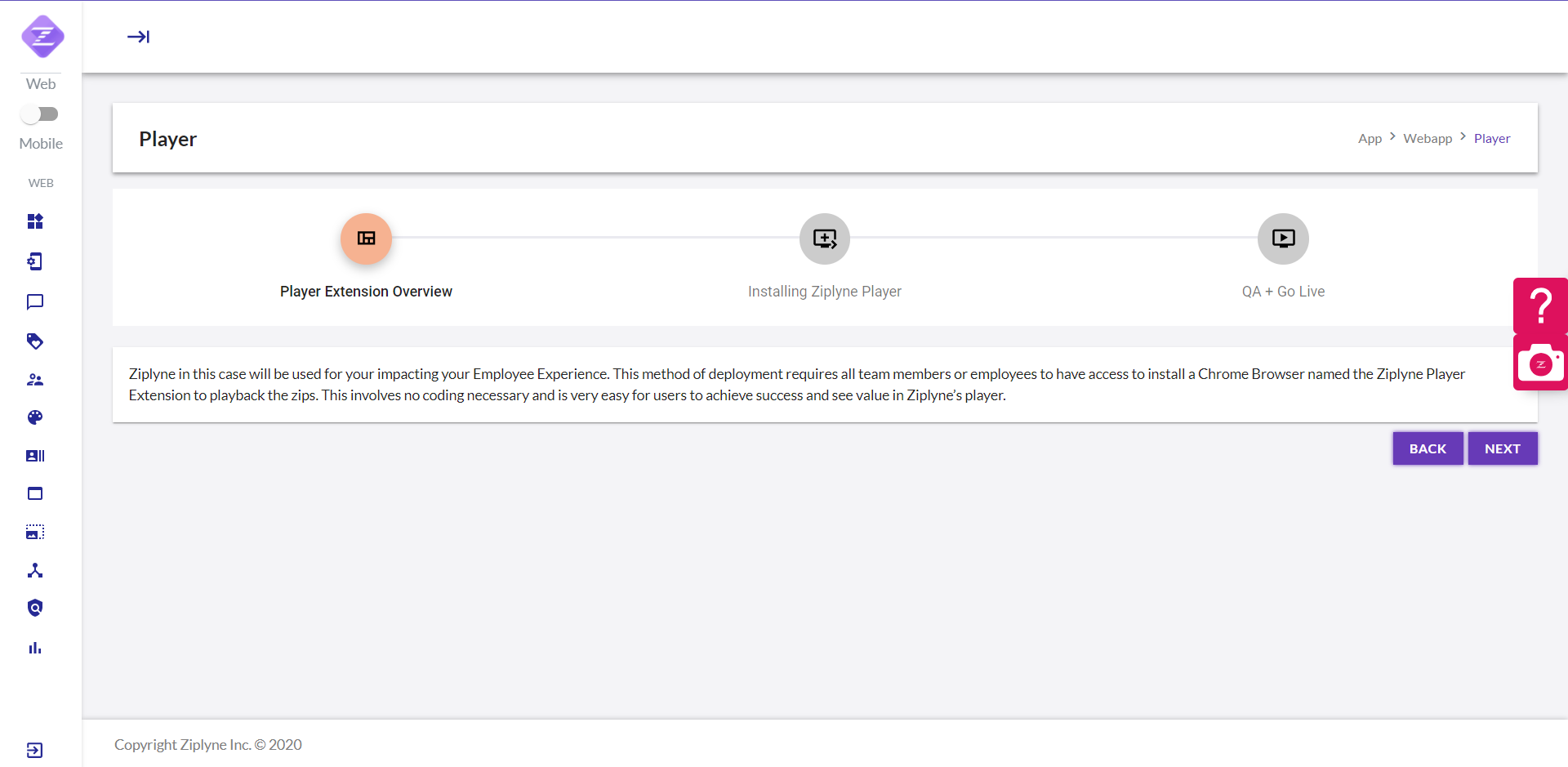Select the QA + Go Live step icon
The width and height of the screenshot is (1568, 767).
tap(1283, 239)
